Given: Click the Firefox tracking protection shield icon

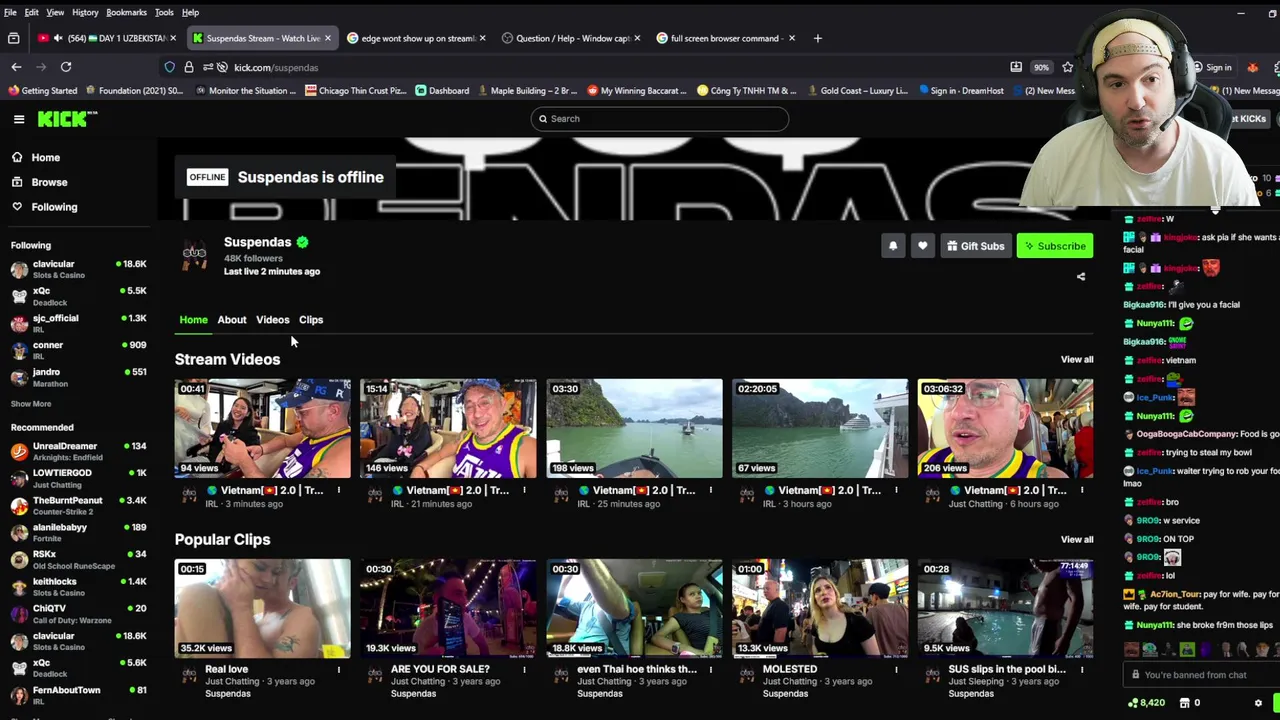Looking at the screenshot, I should click(x=170, y=67).
